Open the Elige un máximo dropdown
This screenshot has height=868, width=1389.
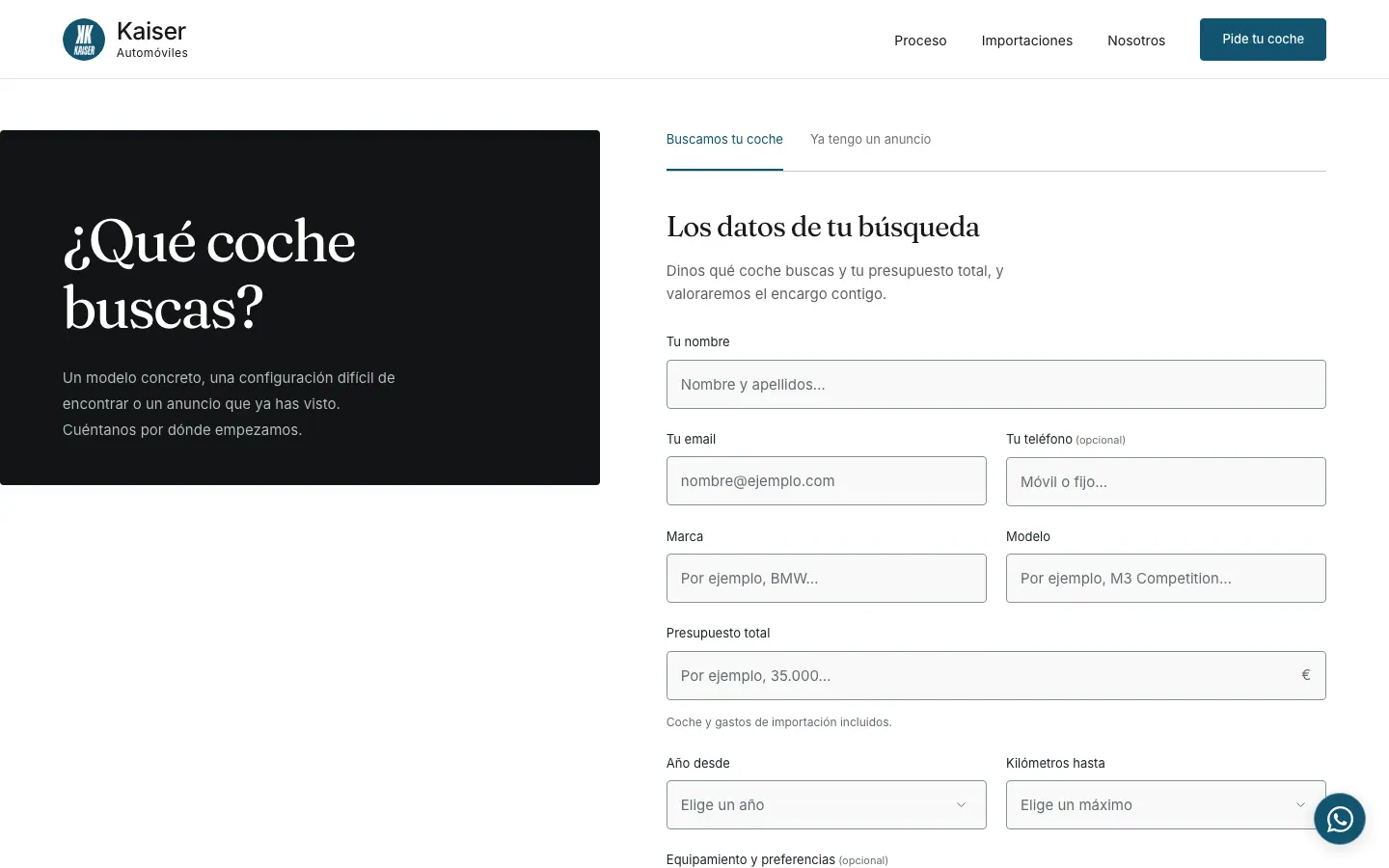[1166, 805]
